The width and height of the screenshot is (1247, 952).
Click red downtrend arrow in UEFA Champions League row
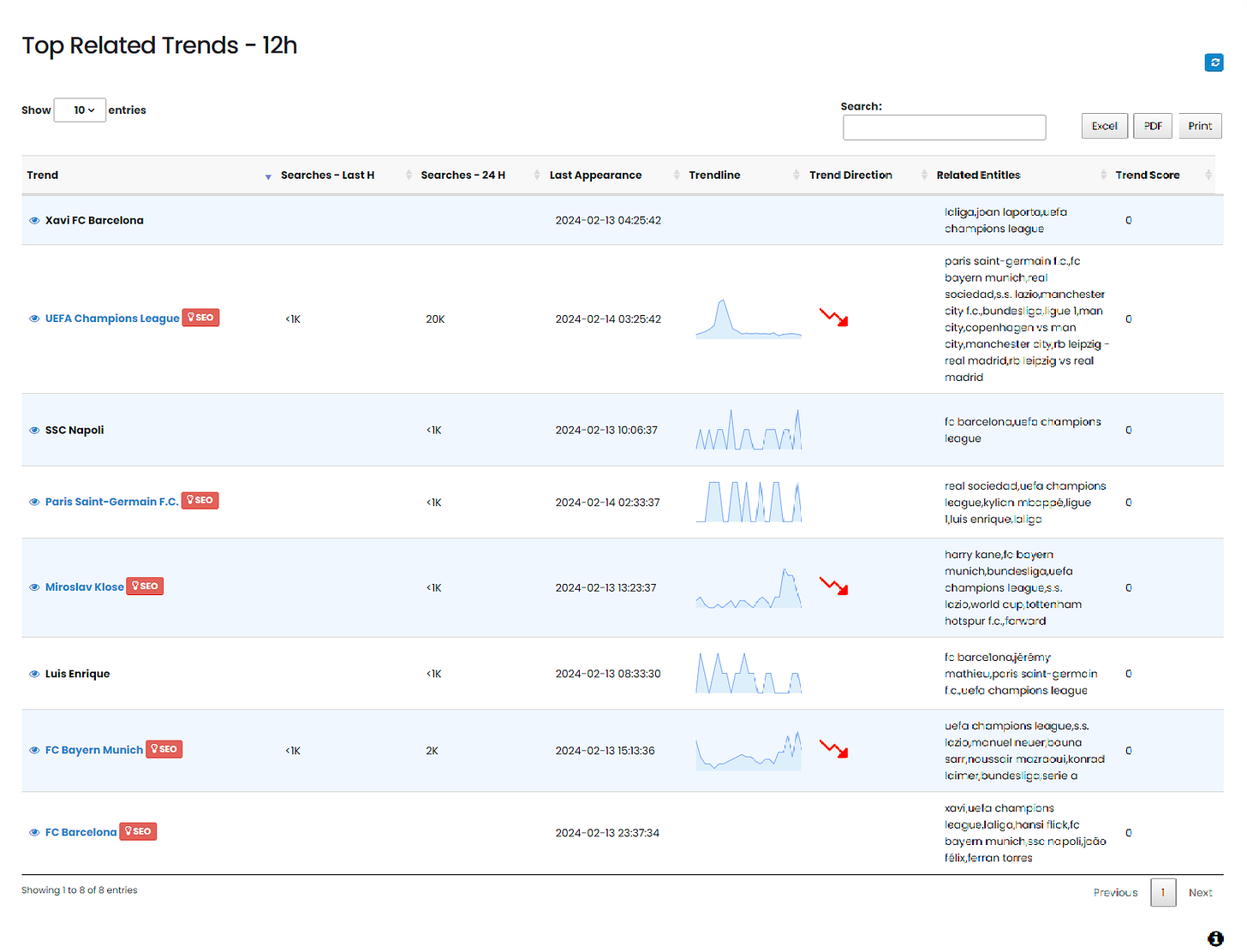click(x=833, y=318)
